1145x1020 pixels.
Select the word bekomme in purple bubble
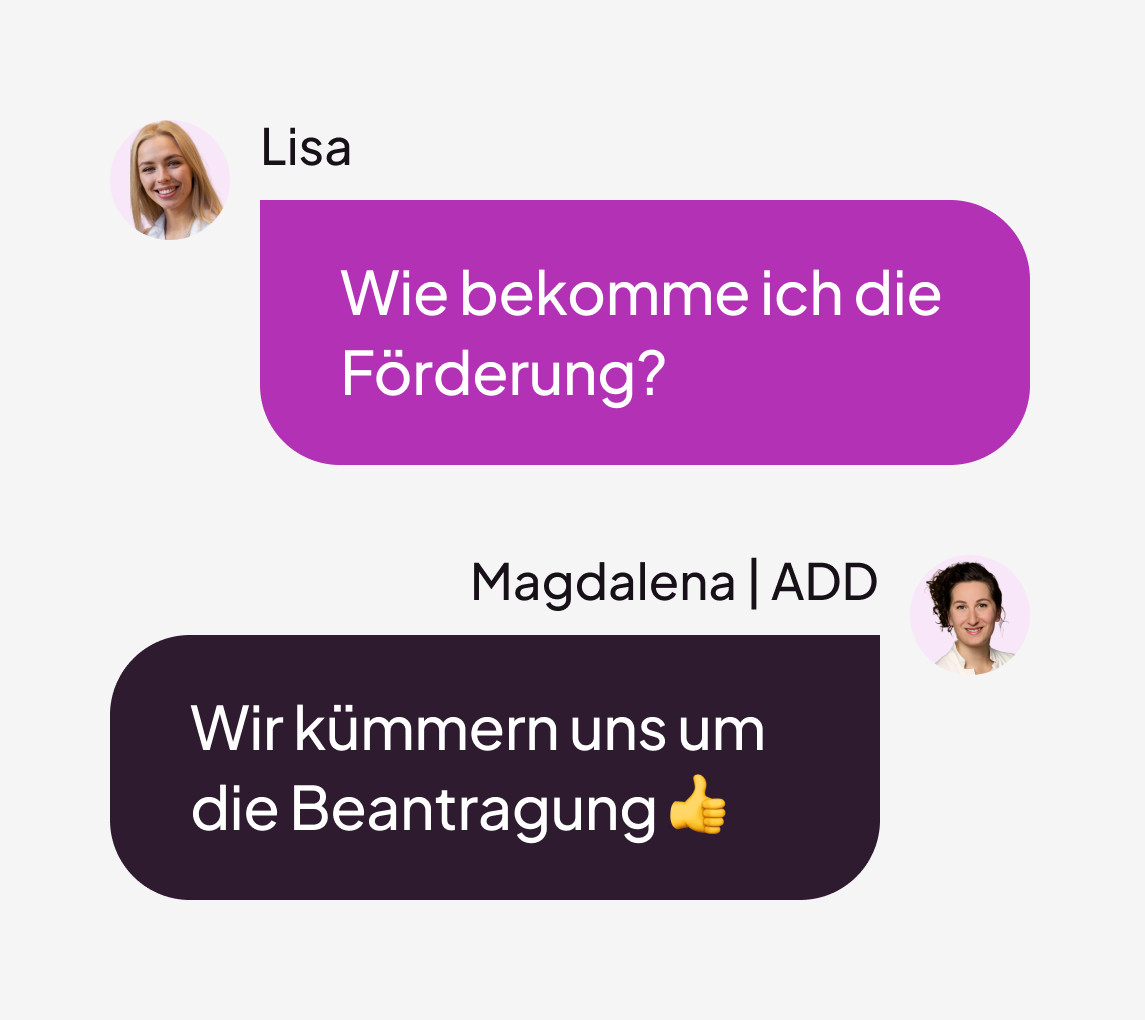point(605,294)
